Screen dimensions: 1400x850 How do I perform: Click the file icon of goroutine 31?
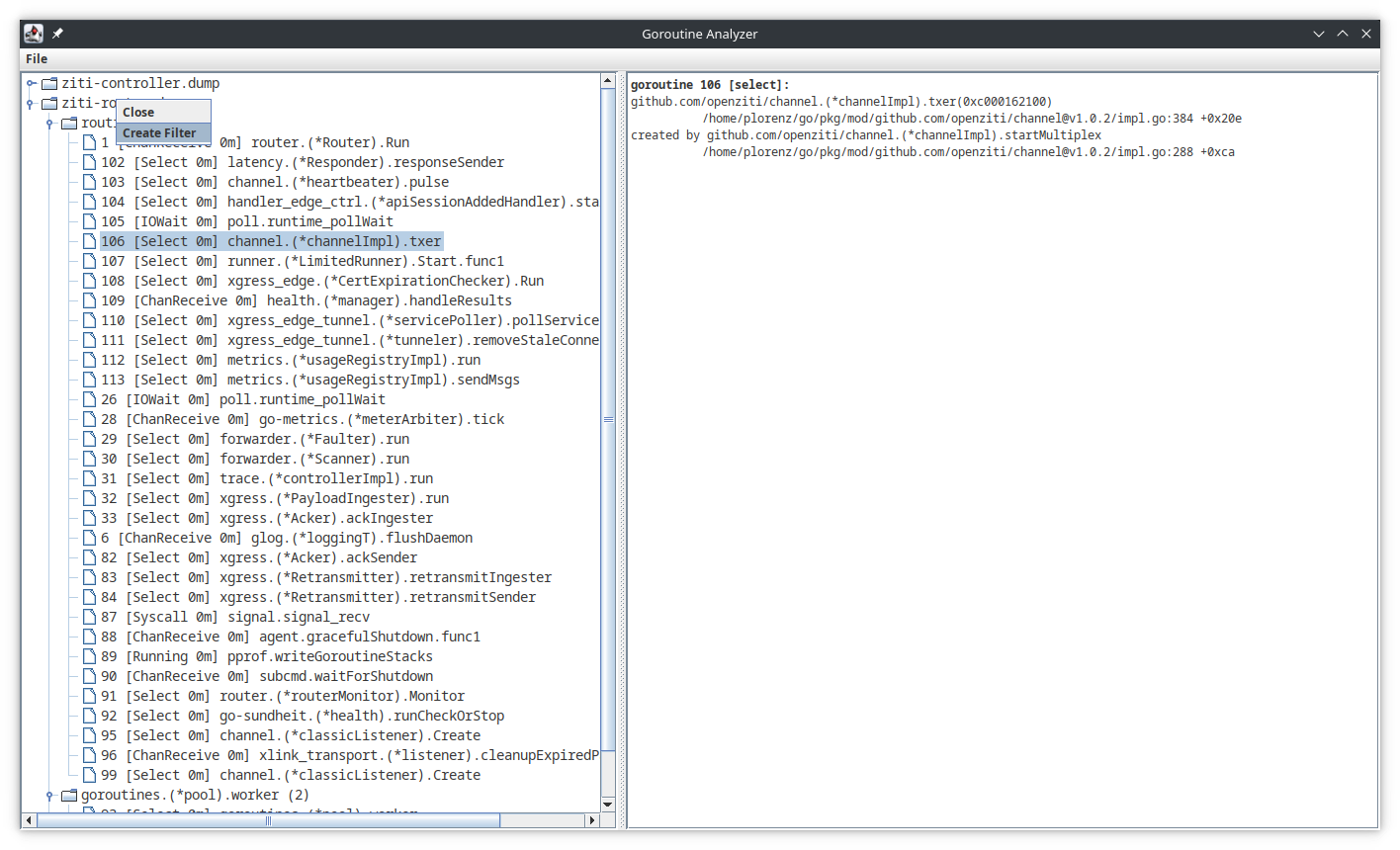click(x=89, y=478)
